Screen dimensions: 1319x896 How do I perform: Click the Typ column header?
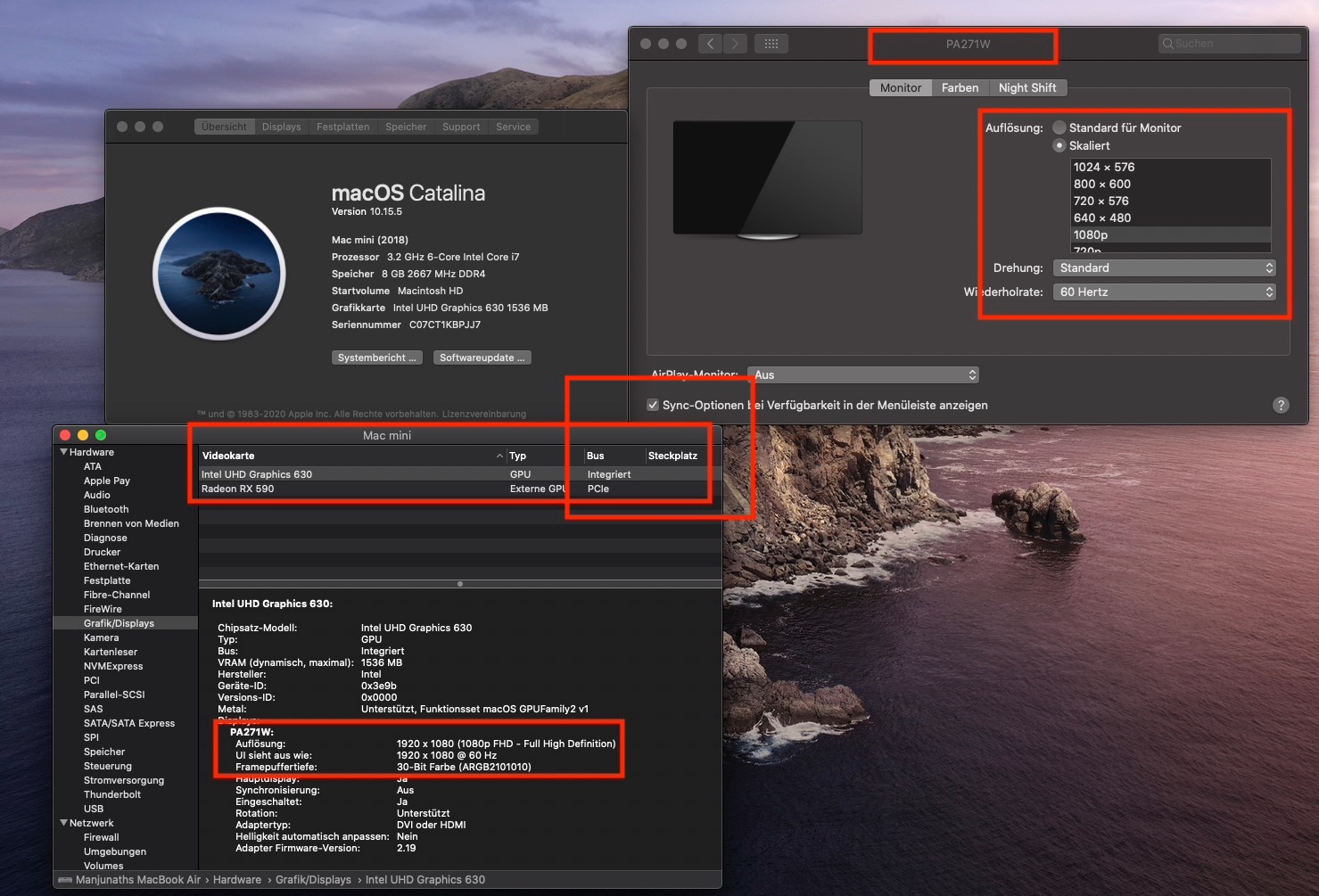[543, 456]
